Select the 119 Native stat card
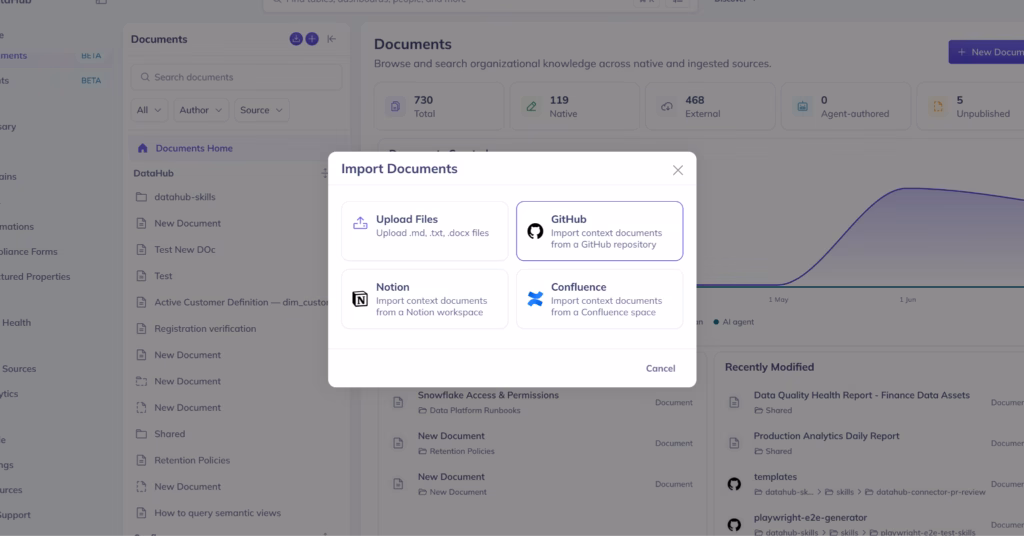Viewport: 1024px width, 536px height. click(x=575, y=106)
